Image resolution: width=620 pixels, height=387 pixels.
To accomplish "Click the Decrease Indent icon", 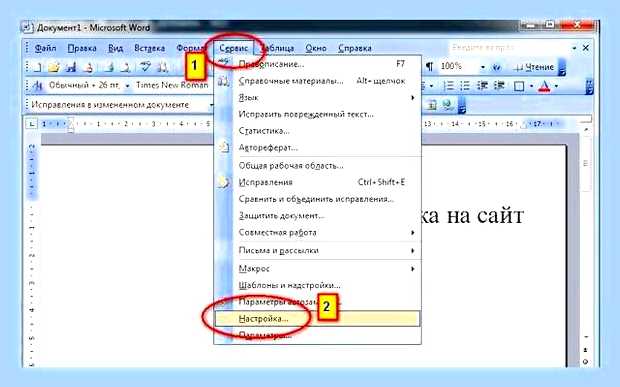I will click(482, 86).
